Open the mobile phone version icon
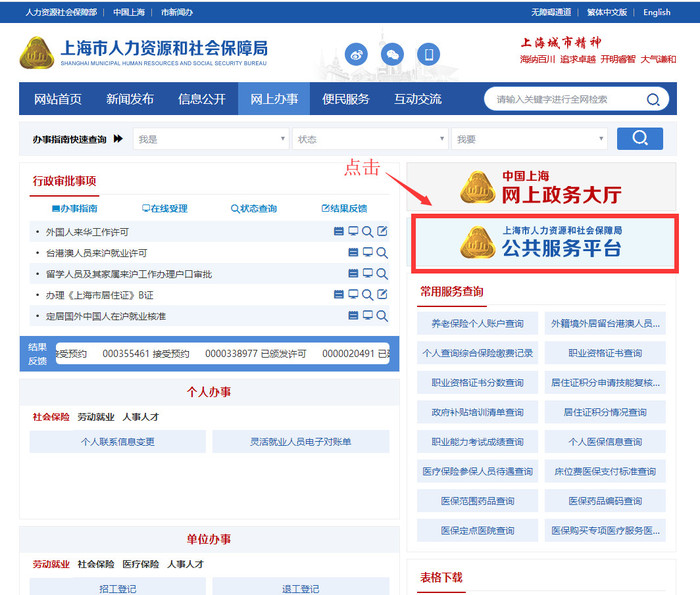The image size is (700, 595). [x=428, y=54]
